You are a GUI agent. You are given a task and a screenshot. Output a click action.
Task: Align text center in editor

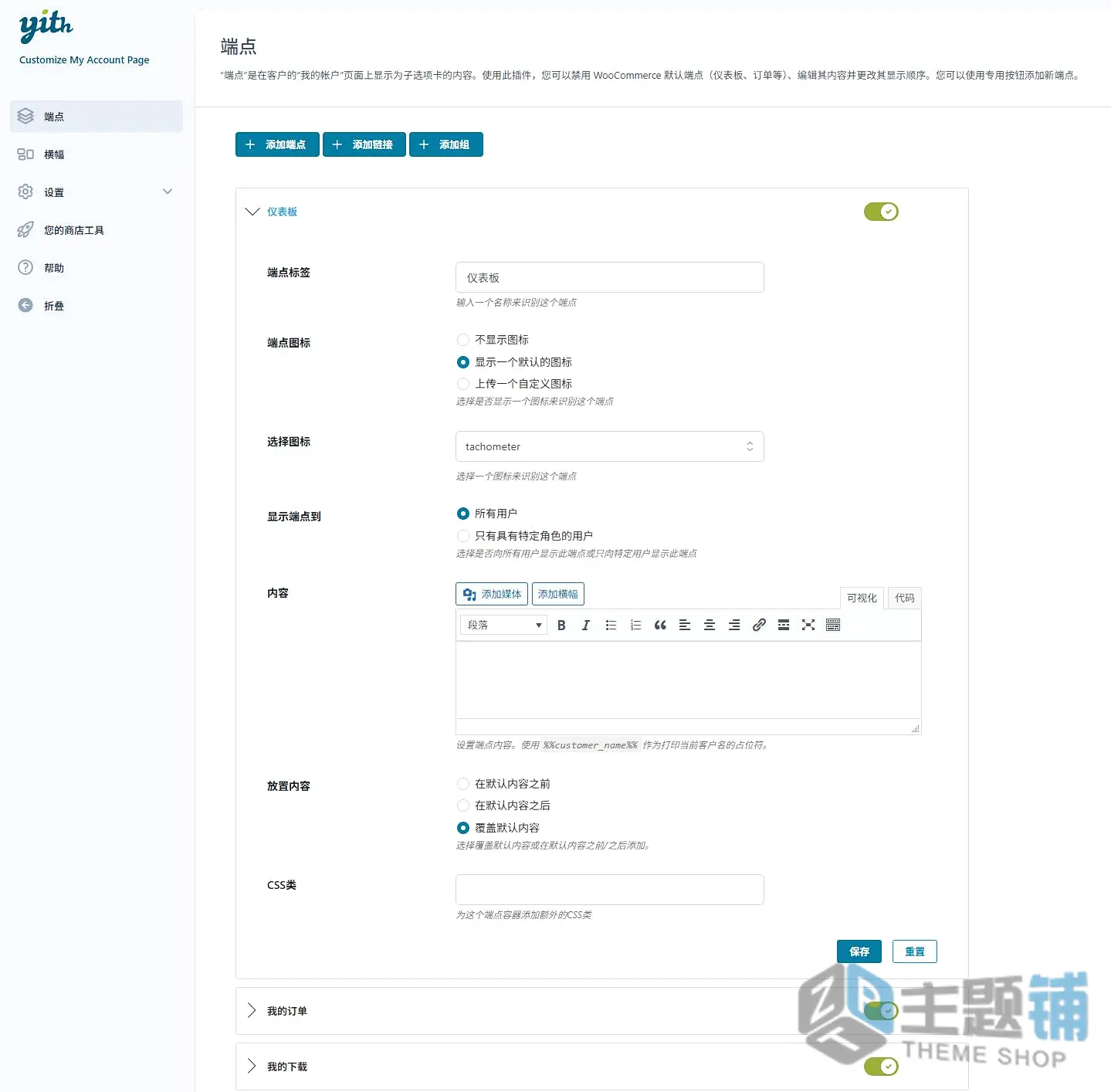click(710, 625)
